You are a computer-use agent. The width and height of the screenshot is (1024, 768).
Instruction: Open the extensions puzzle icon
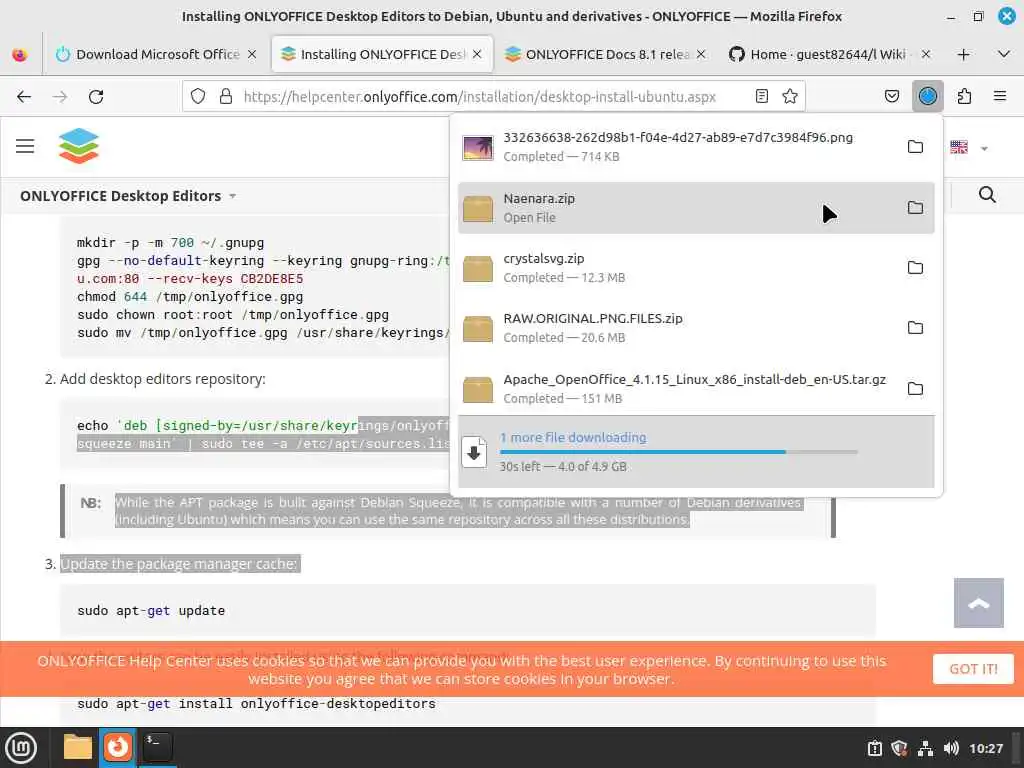point(964,97)
